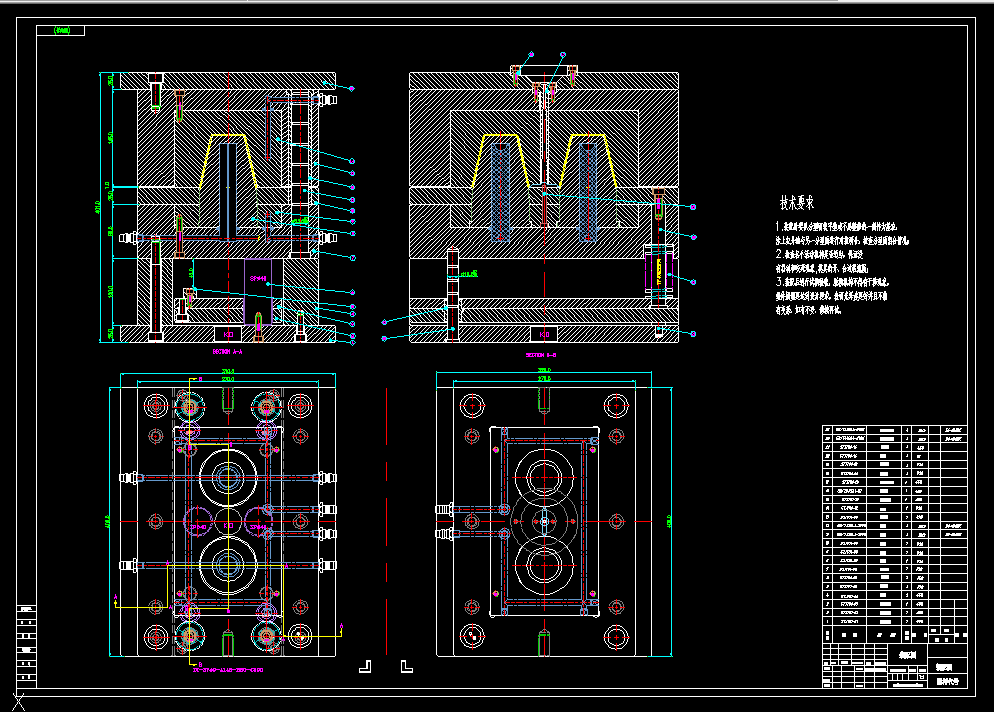
Task: Select the SECTION A-A view label
Action: (x=228, y=351)
